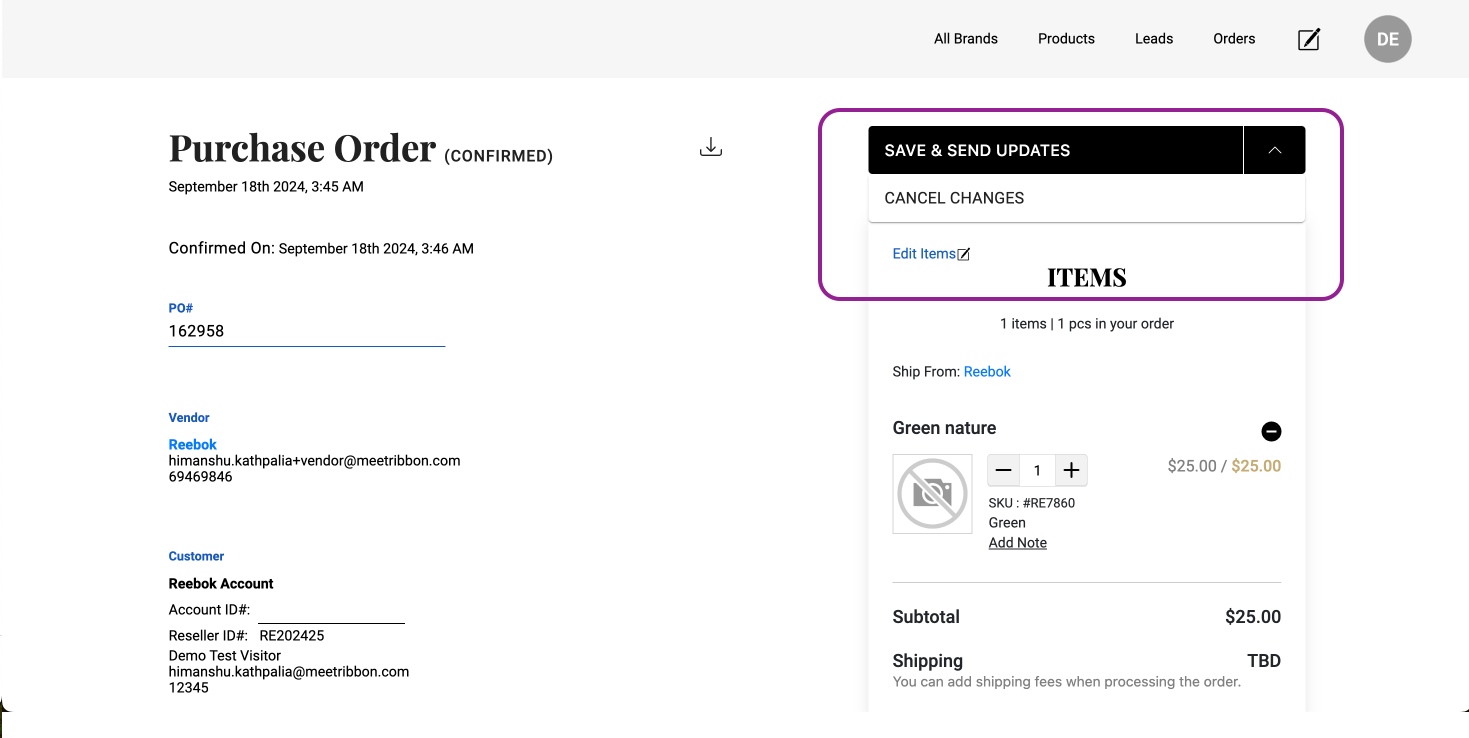
Task: Open the Reebok vendor link
Action: pos(192,444)
